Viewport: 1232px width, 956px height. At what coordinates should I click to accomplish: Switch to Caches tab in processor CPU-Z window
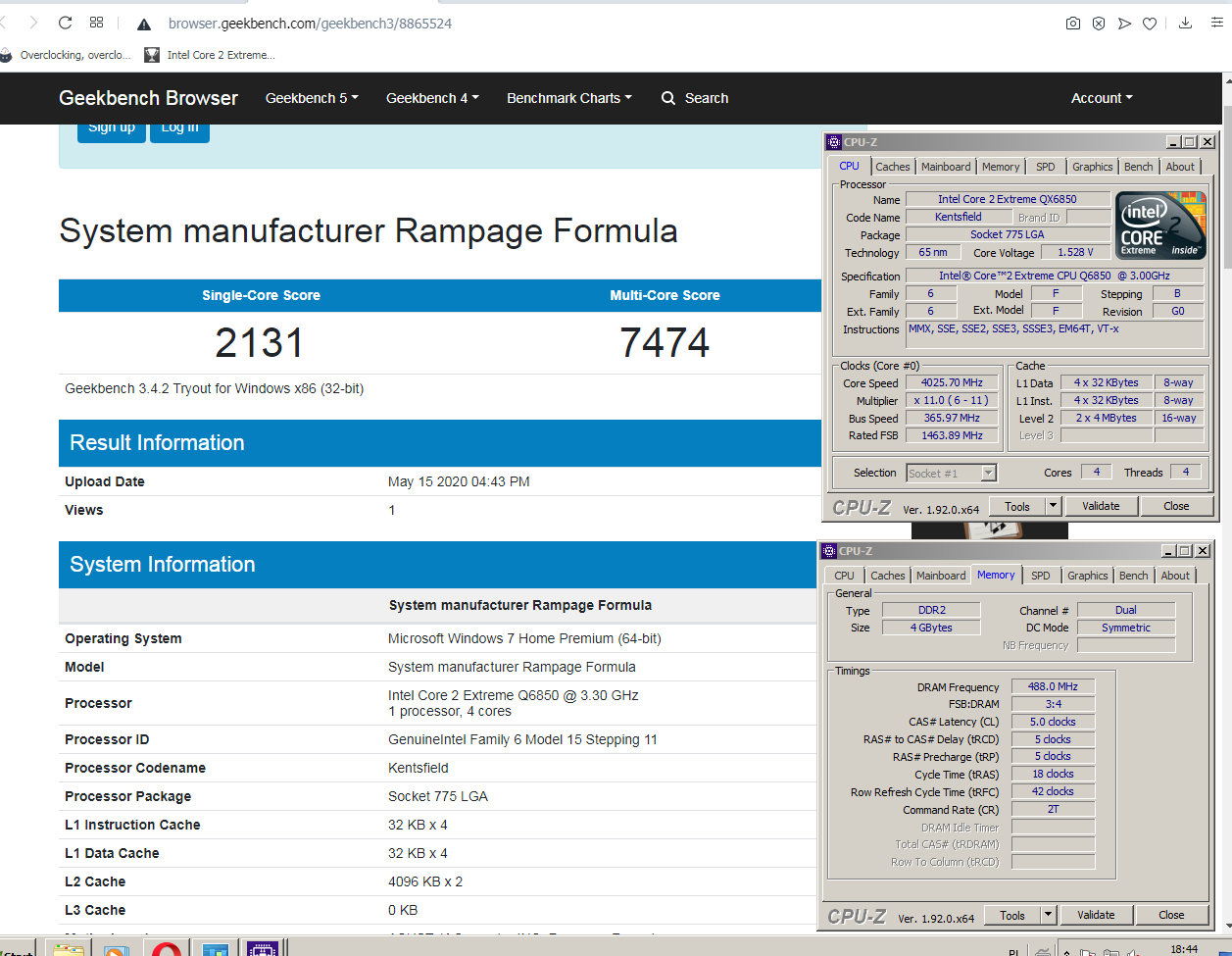[x=892, y=167]
